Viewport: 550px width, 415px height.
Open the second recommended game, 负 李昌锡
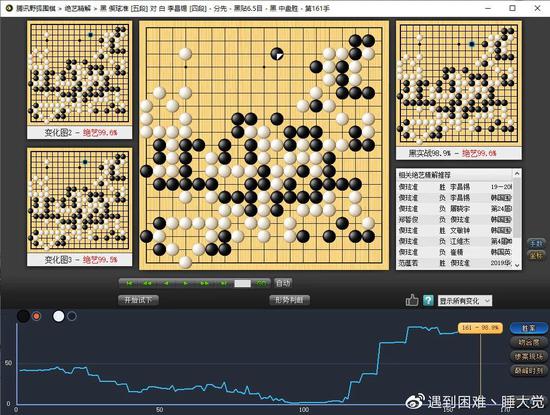[x=455, y=198]
